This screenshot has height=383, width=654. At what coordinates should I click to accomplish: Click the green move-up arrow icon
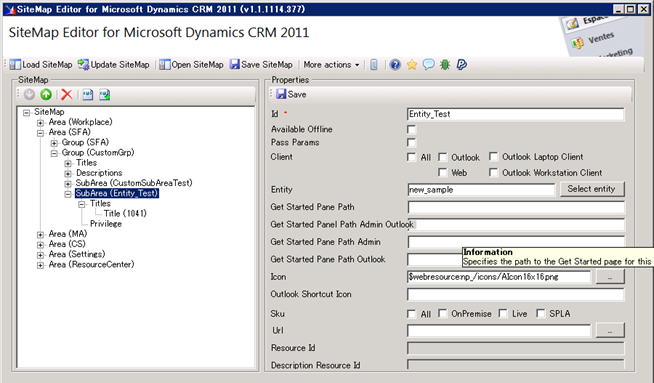point(46,95)
